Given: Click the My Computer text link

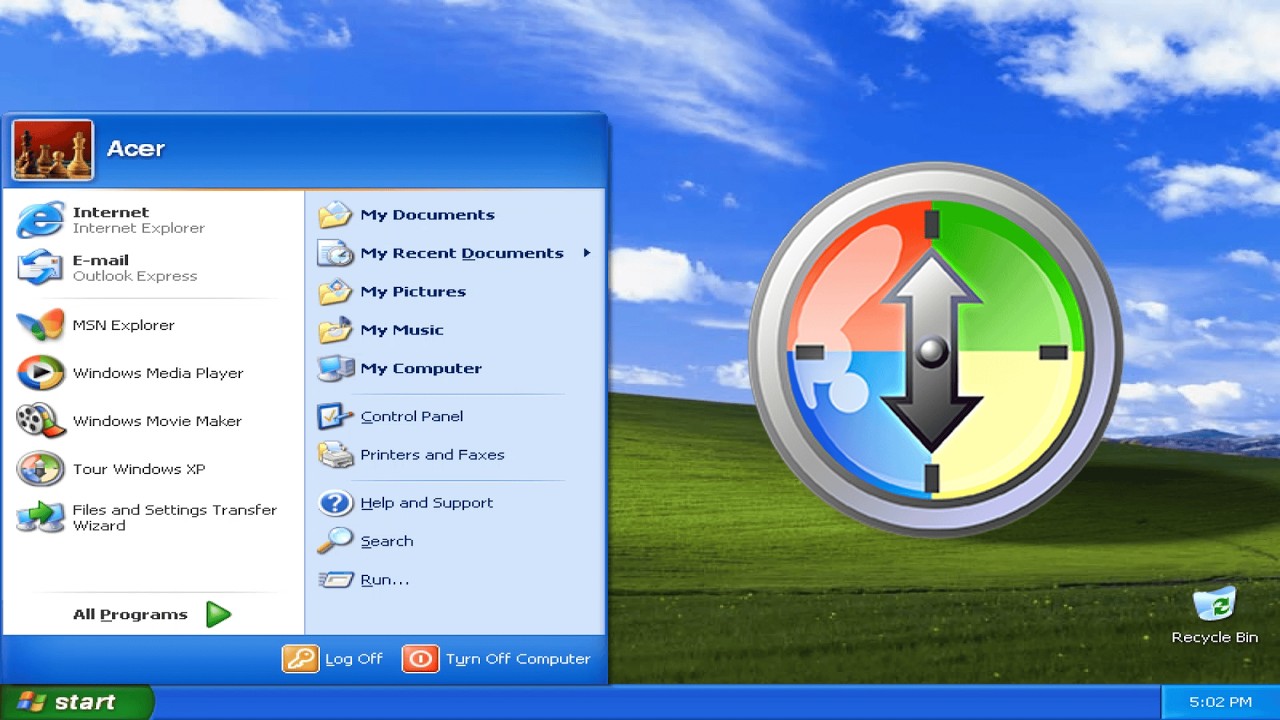Looking at the screenshot, I should pyautogui.click(x=421, y=368).
